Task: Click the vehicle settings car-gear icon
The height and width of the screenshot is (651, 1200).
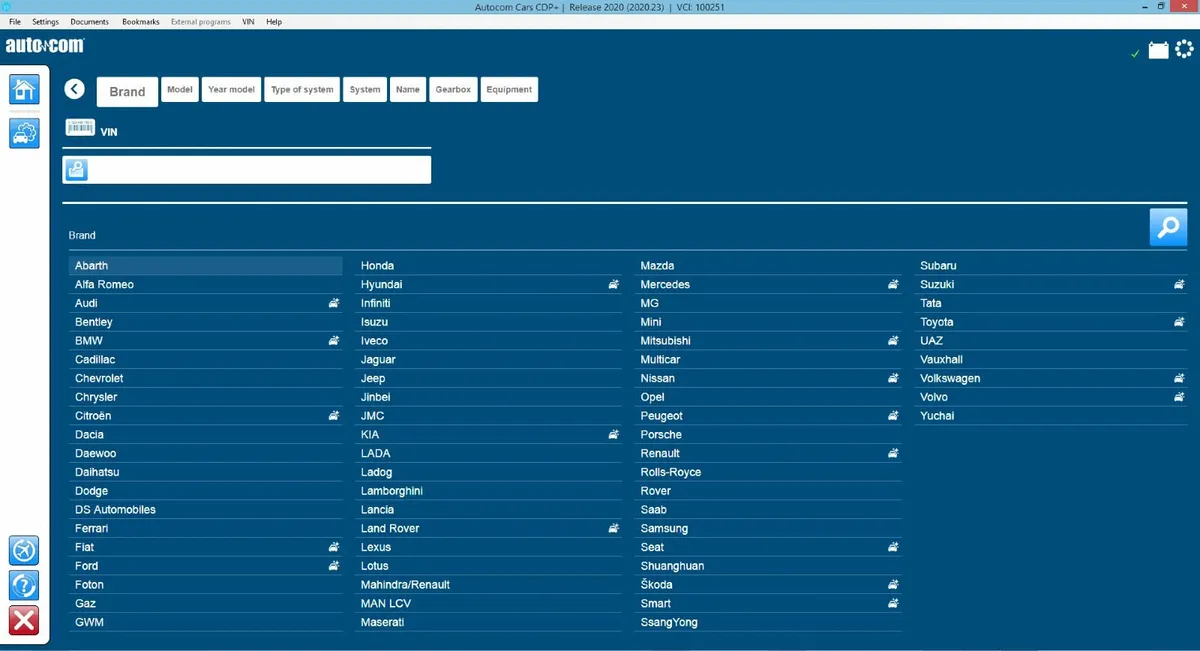Action: point(24,132)
